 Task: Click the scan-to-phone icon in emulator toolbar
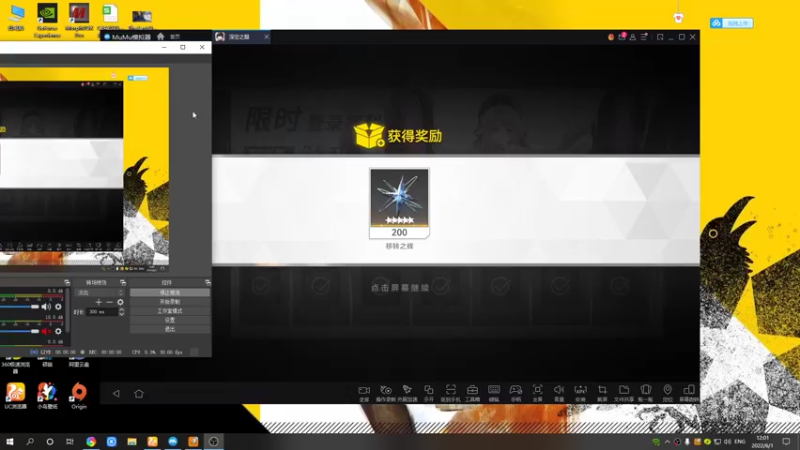coord(451,390)
